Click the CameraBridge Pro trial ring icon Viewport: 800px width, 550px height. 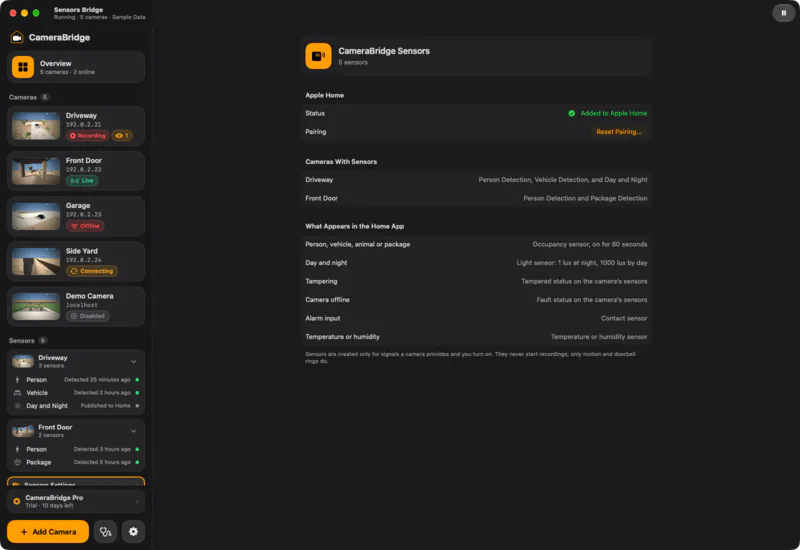pos(17,502)
